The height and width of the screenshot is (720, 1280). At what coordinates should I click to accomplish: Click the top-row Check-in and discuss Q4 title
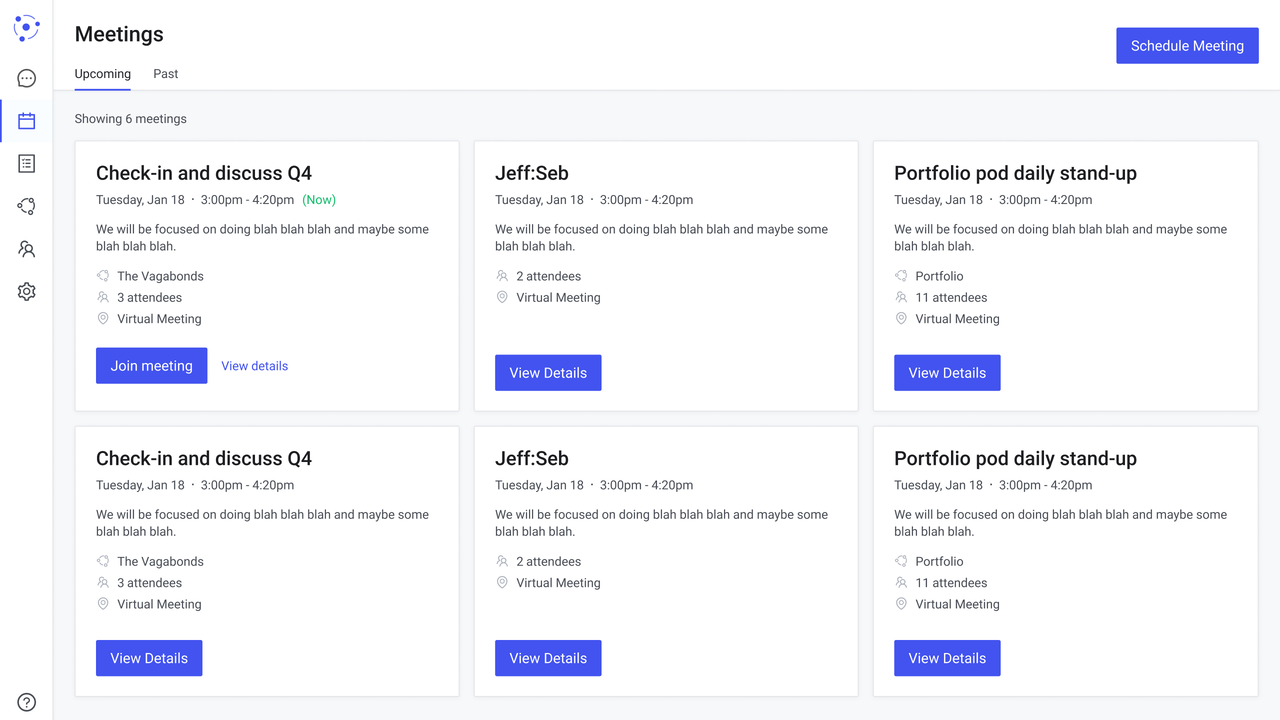pyautogui.click(x=204, y=173)
